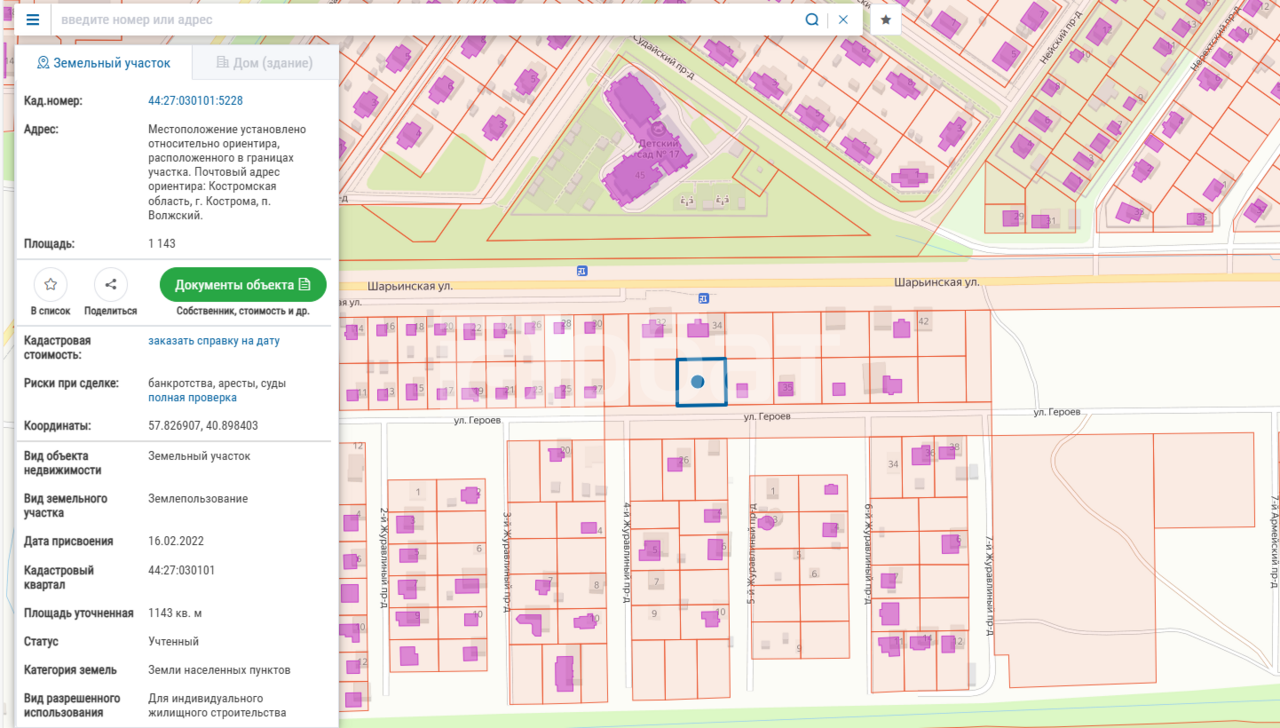Open cadastral number 44:27:030101:5228 link
1280x728 pixels.
pos(195,101)
